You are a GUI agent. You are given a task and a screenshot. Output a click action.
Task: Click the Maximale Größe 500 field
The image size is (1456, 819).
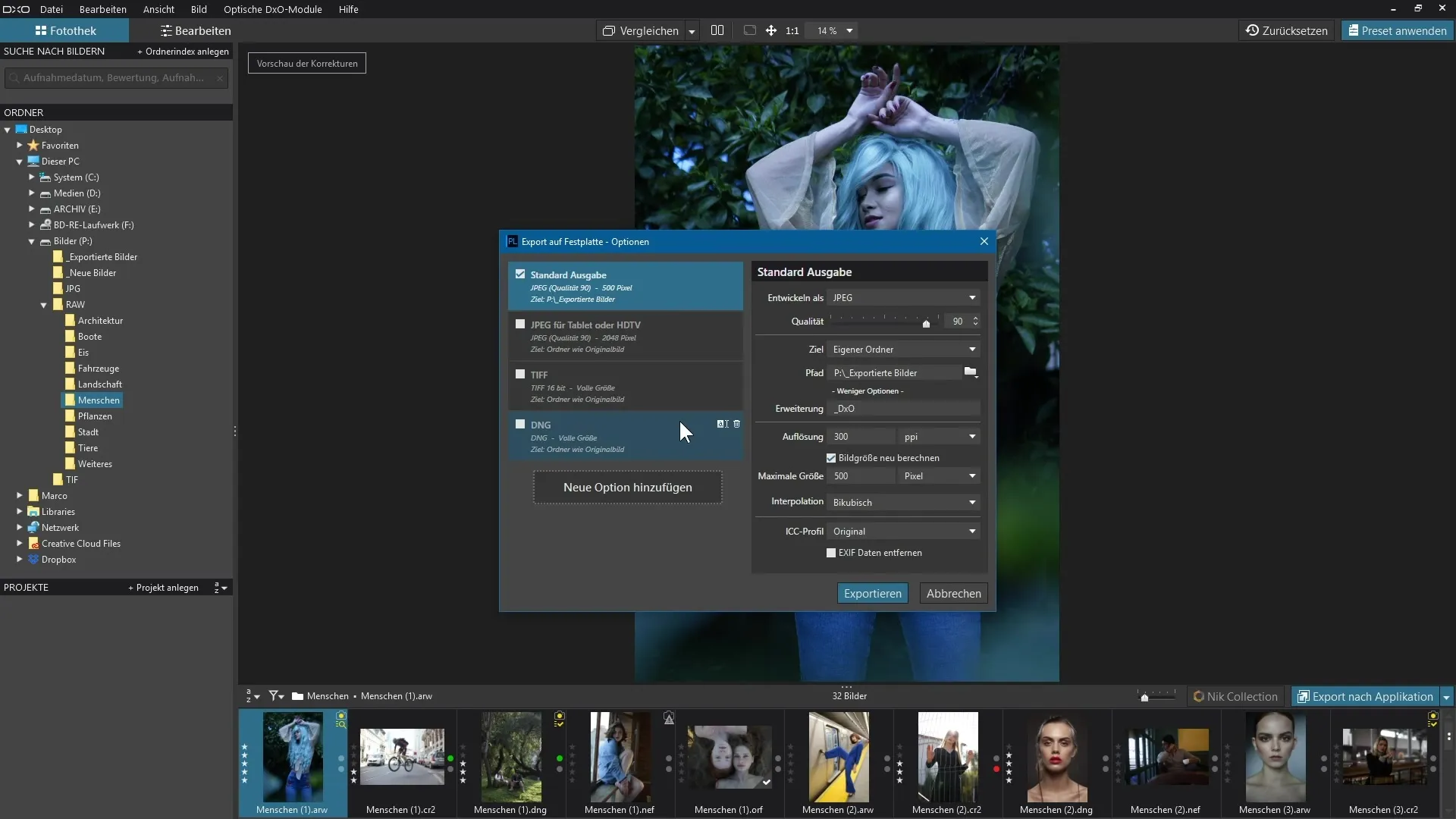(x=862, y=476)
